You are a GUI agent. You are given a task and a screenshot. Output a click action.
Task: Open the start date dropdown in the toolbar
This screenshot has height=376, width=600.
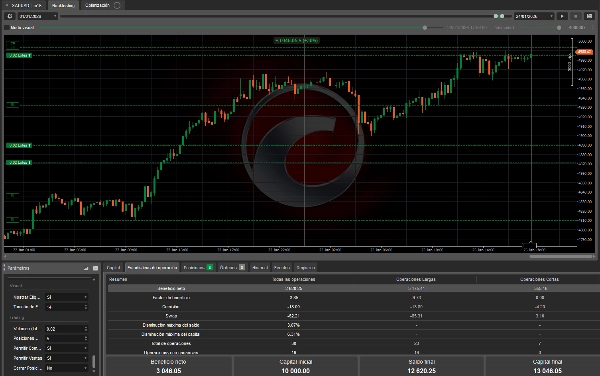38,16
